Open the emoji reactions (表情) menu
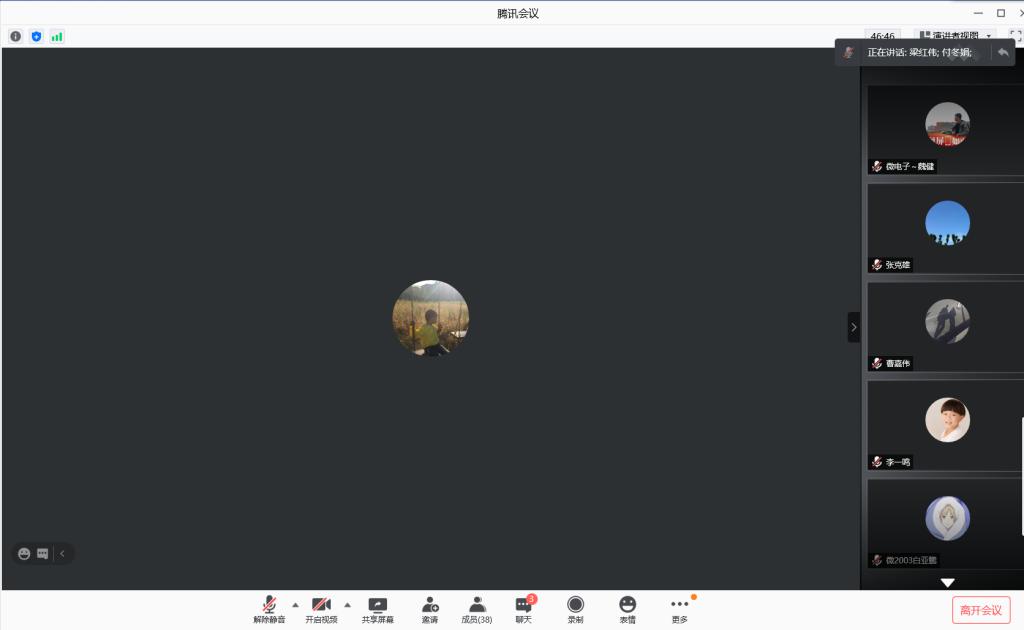Image resolution: width=1024 pixels, height=630 pixels. point(627,609)
